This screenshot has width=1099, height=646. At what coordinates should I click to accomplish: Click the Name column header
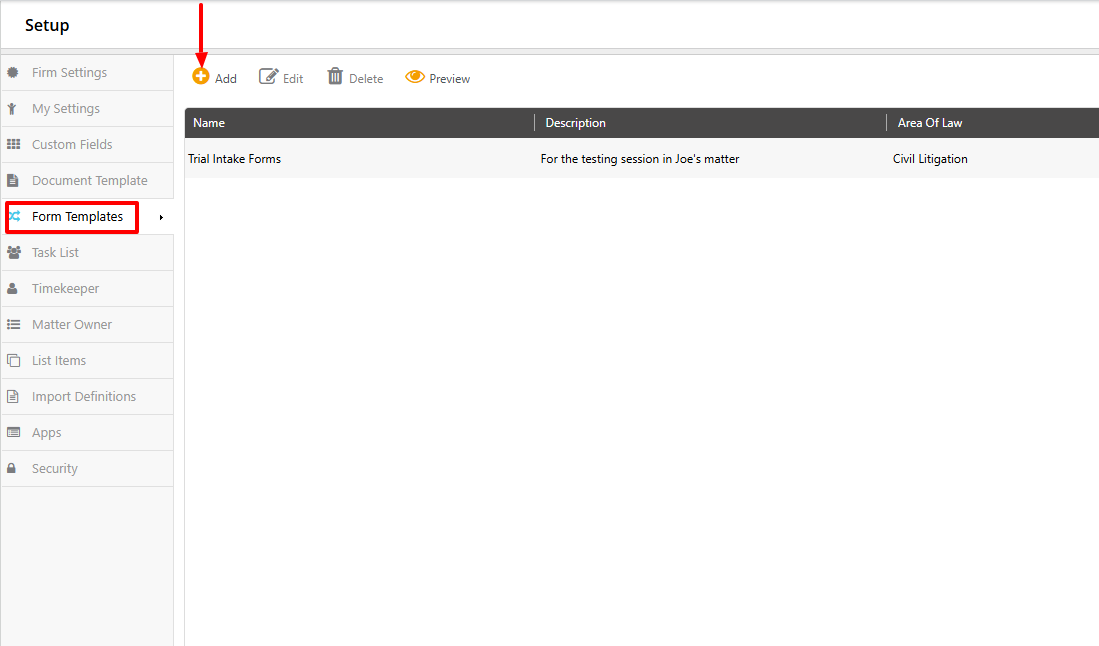coord(208,122)
